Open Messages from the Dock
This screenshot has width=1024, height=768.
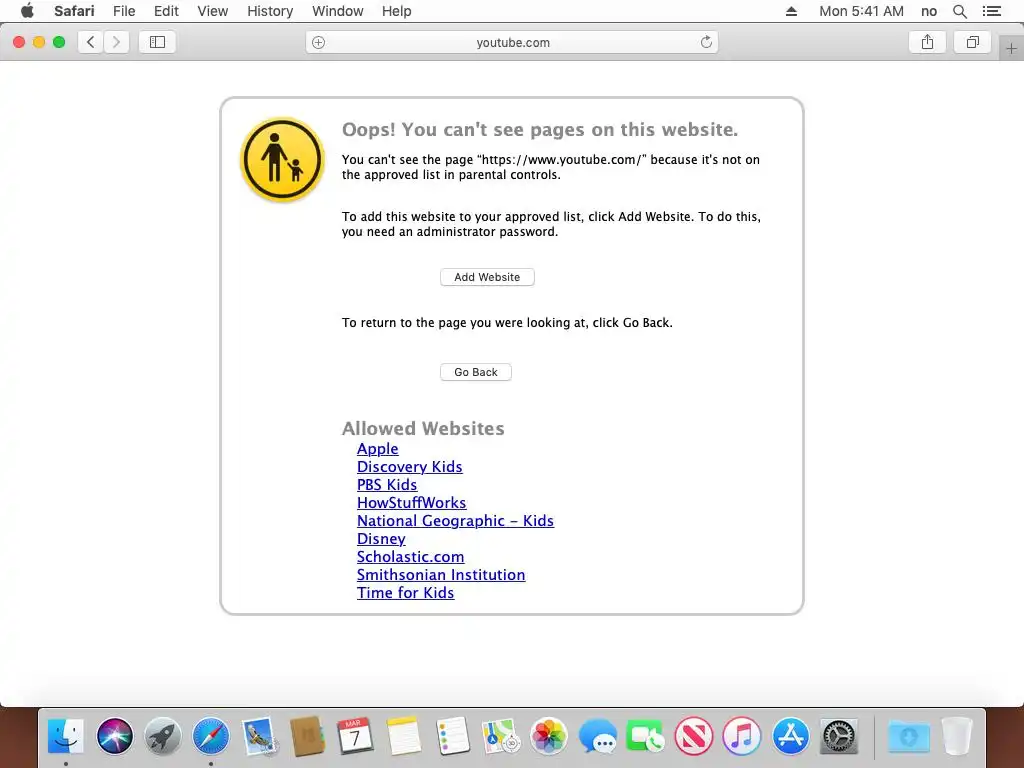pos(597,736)
